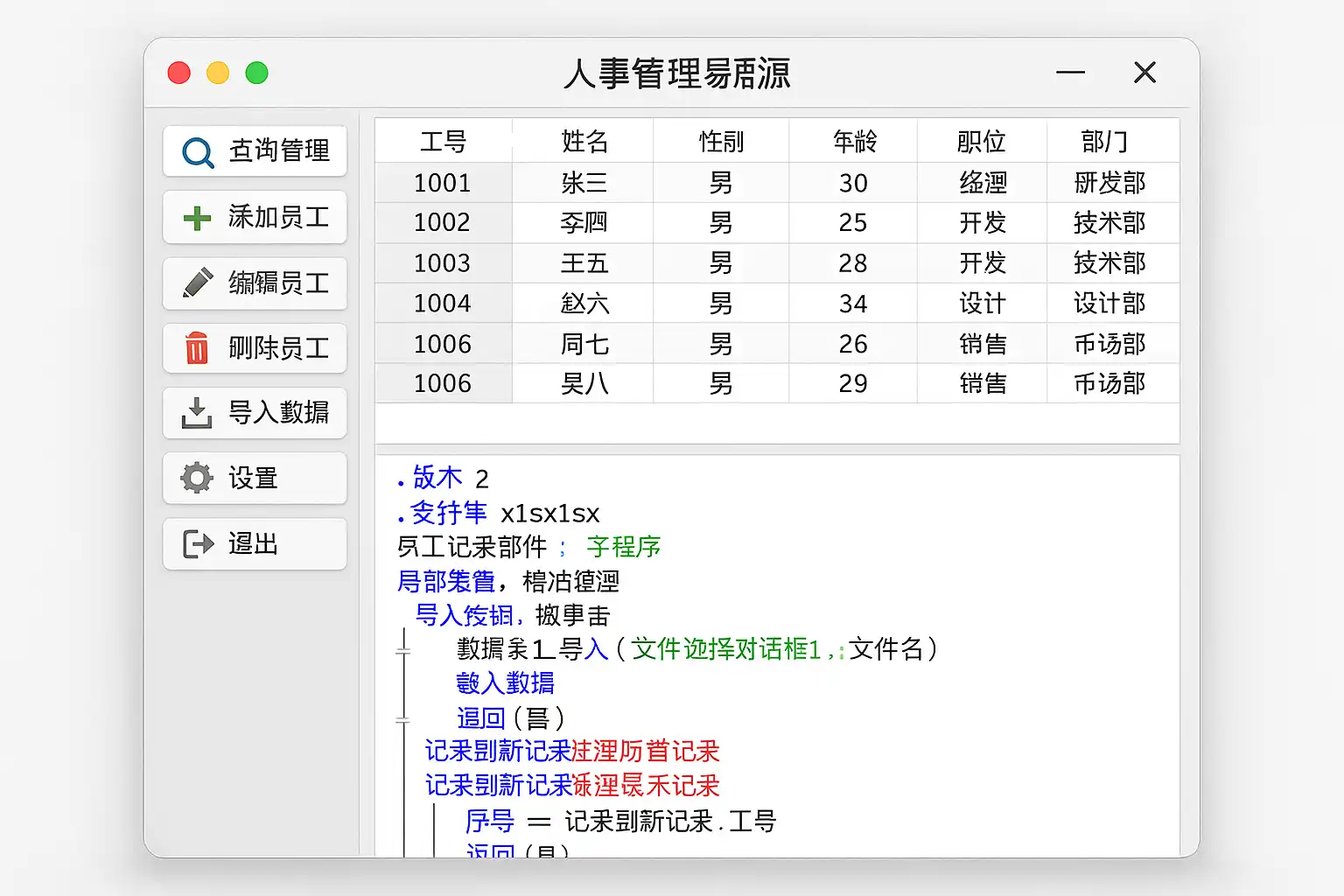Click the yellow macOS minimize dot

218,73
